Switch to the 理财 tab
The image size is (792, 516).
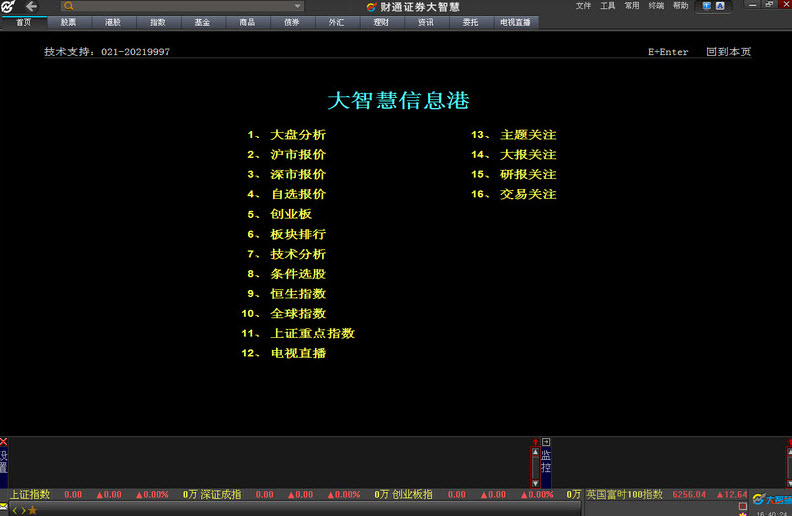(381, 22)
